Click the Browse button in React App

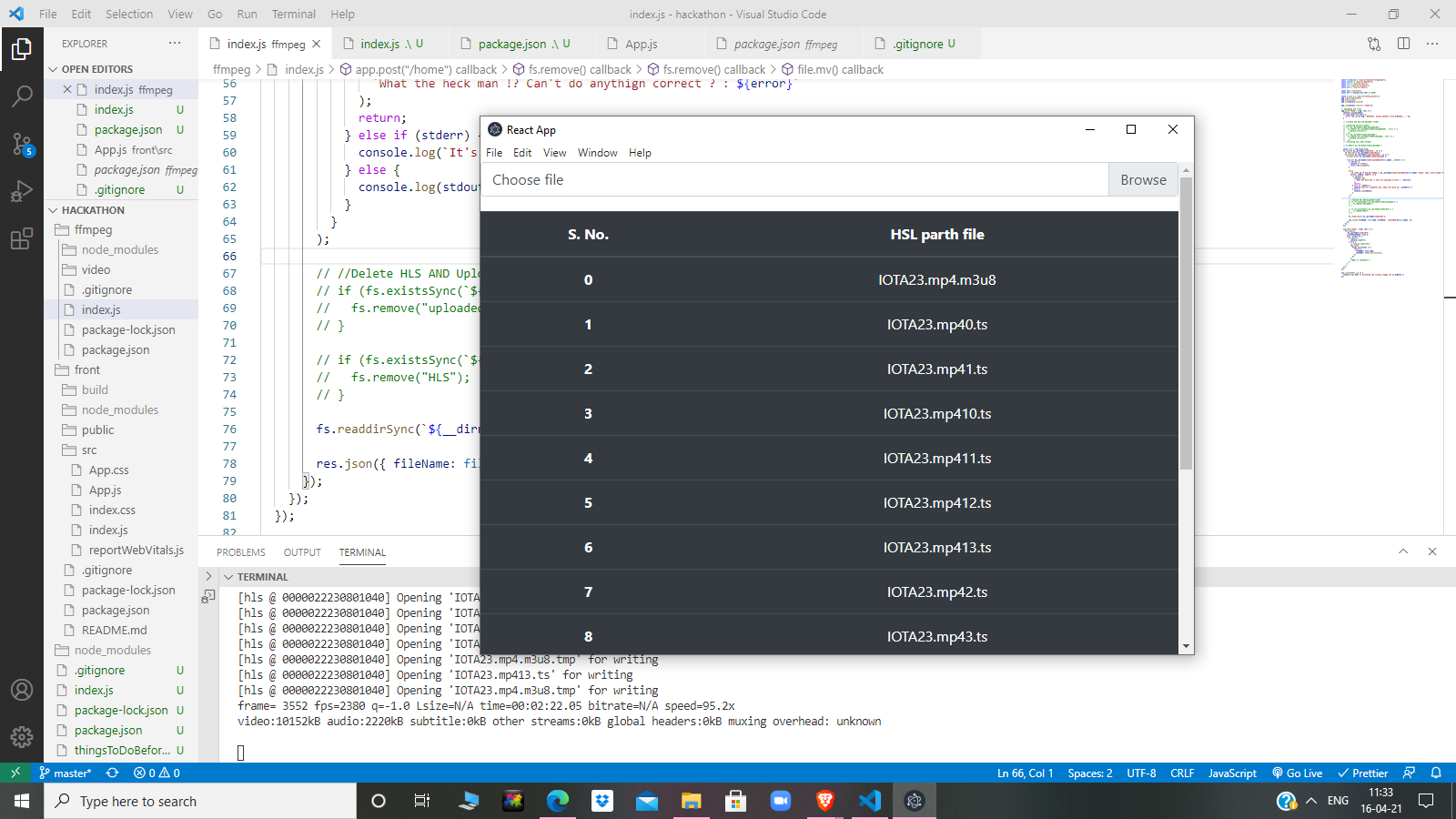click(x=1143, y=179)
